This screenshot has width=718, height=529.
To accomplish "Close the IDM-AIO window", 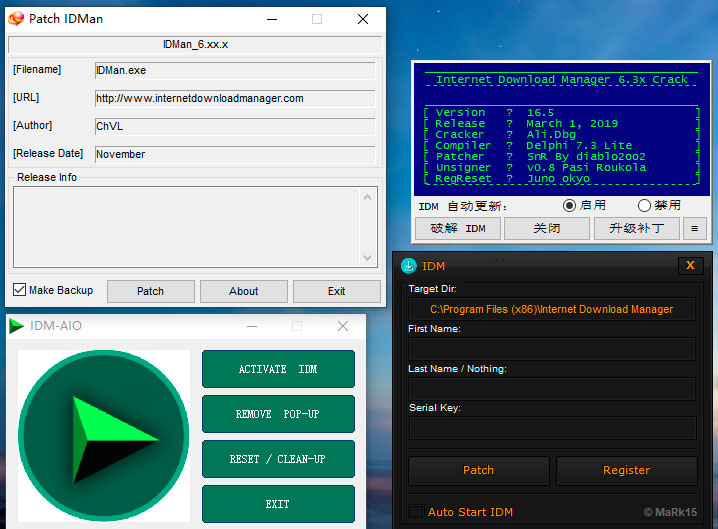I will pyautogui.click(x=343, y=326).
